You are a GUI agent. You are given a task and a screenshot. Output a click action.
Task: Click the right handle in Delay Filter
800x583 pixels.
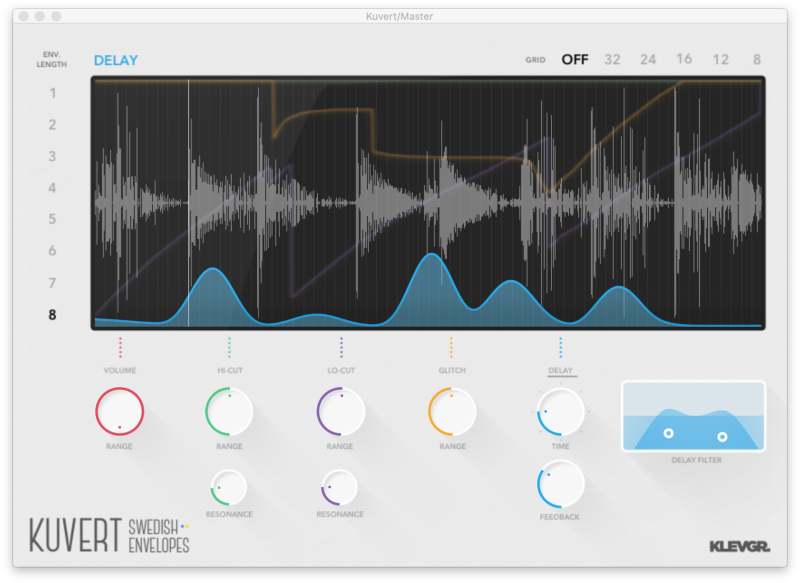click(722, 437)
